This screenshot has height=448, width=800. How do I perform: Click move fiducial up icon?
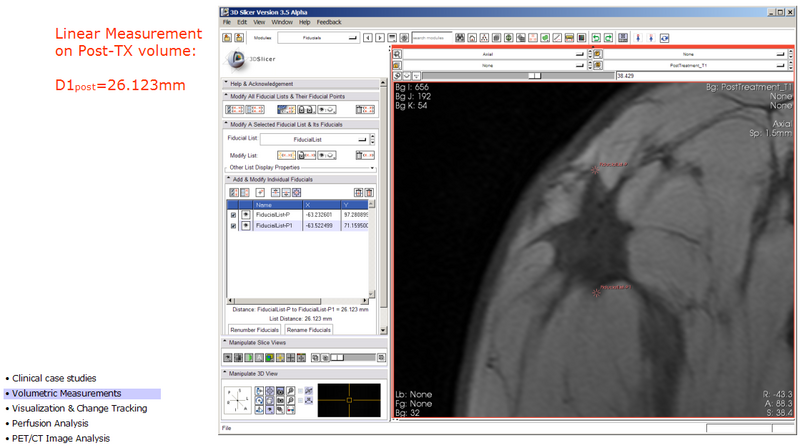coord(276,192)
